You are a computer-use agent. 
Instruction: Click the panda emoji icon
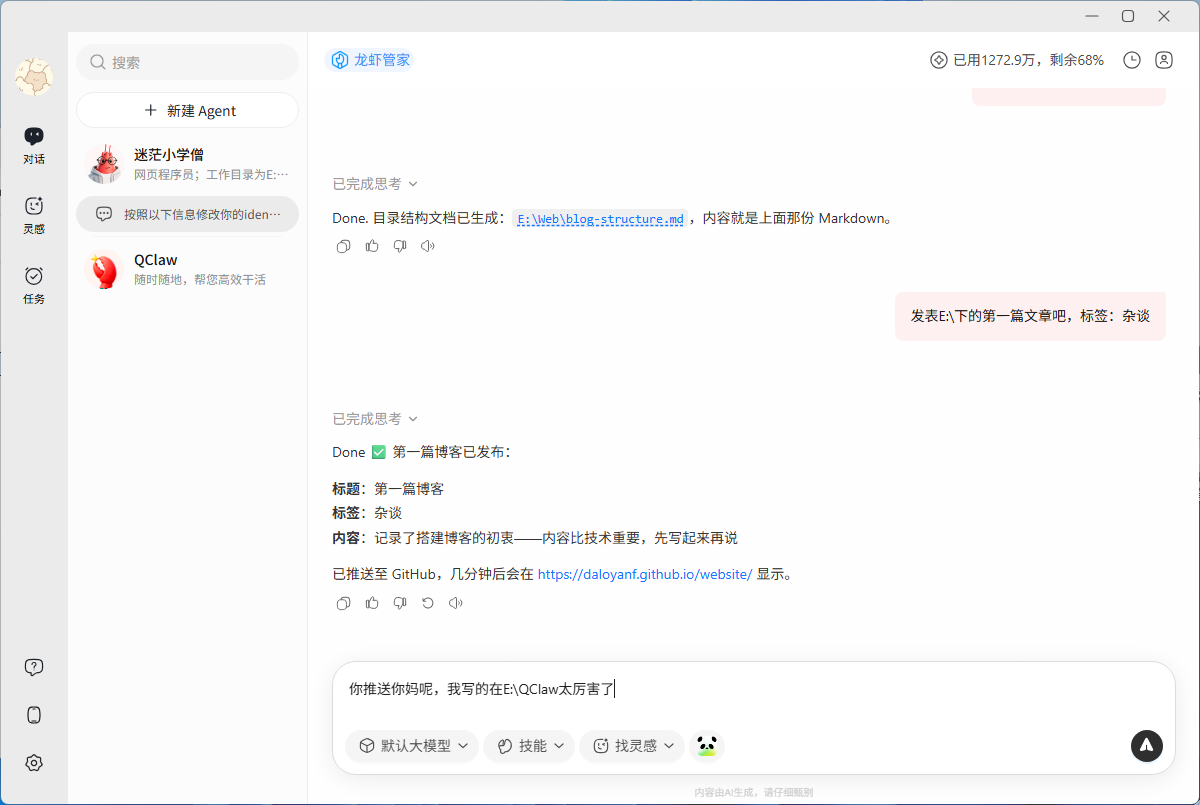[708, 745]
